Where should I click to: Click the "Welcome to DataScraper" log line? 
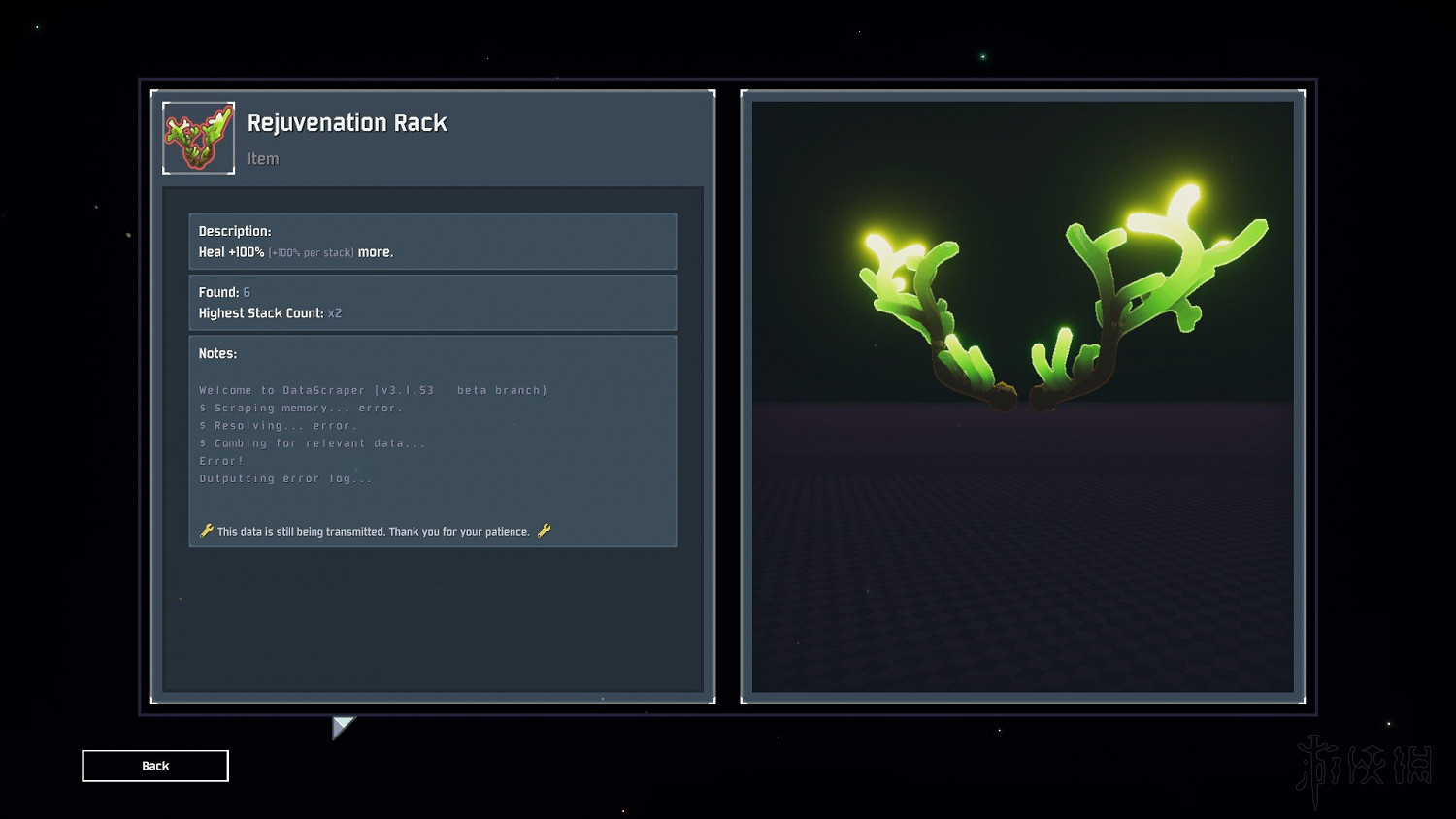(373, 390)
